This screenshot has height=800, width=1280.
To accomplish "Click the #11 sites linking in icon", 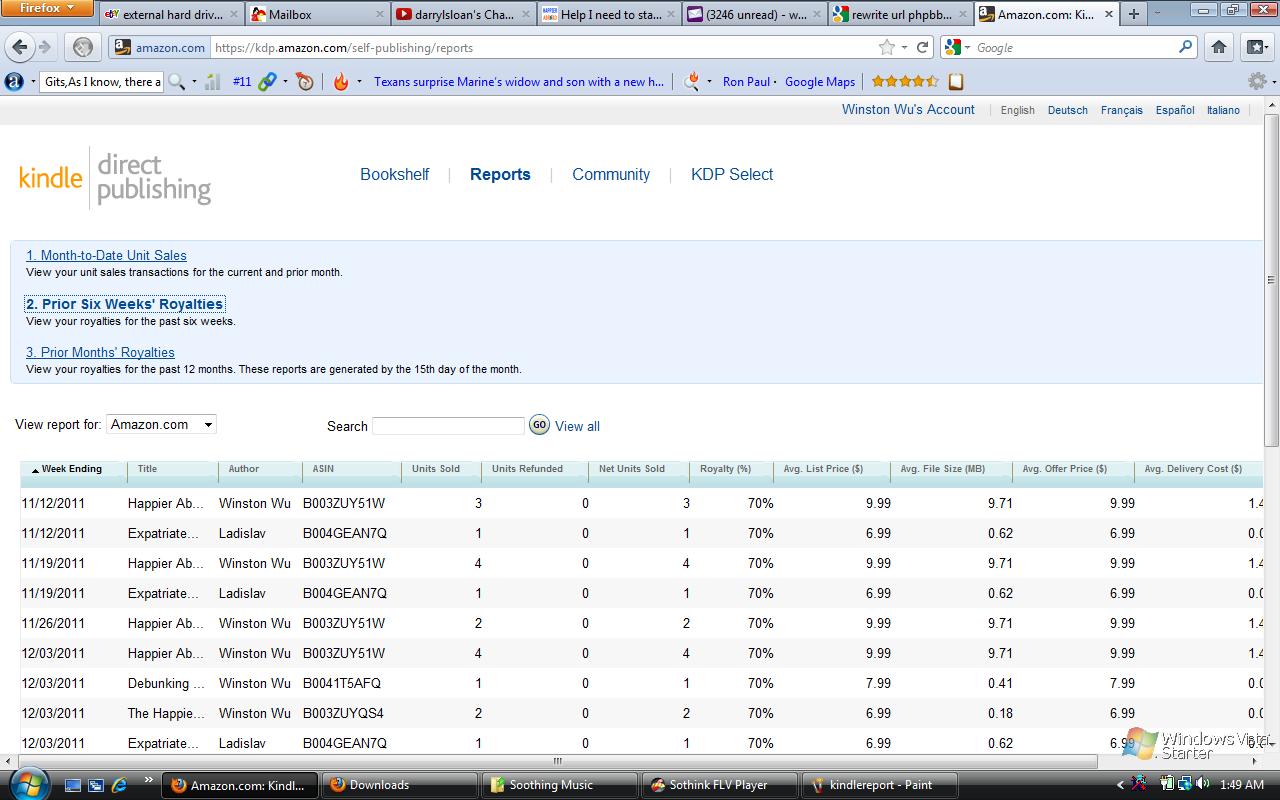I will pos(267,82).
